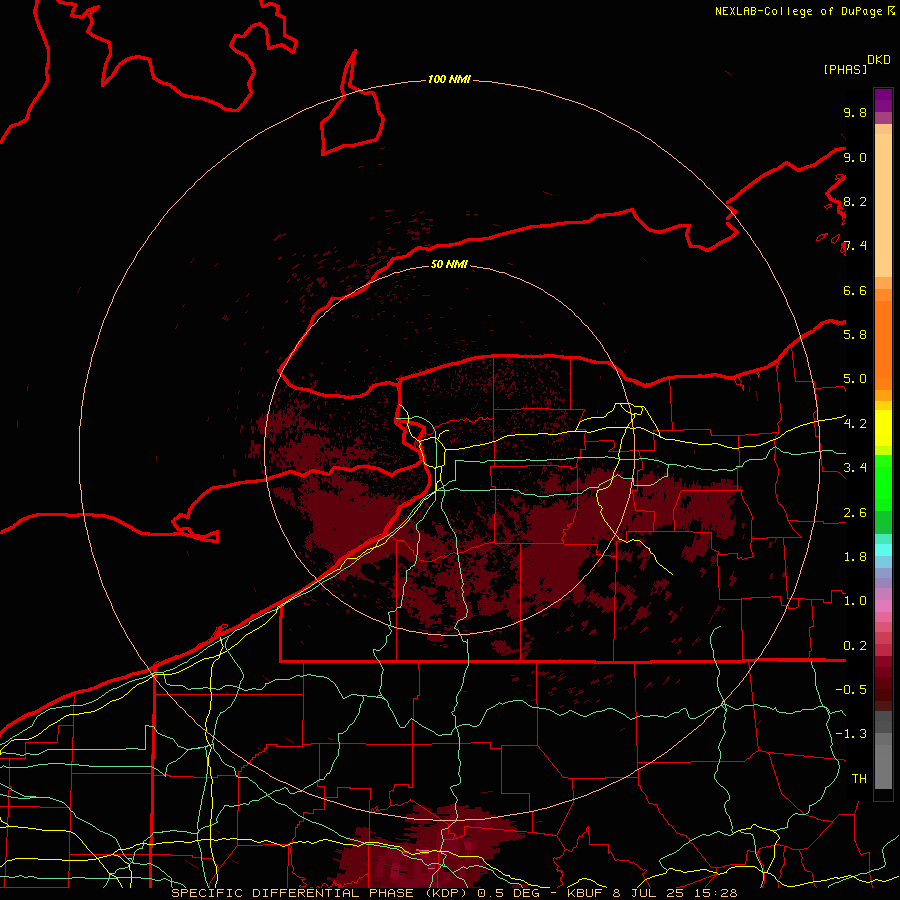Click the purple segment atop the color bar
The image size is (900, 900).
883,100
